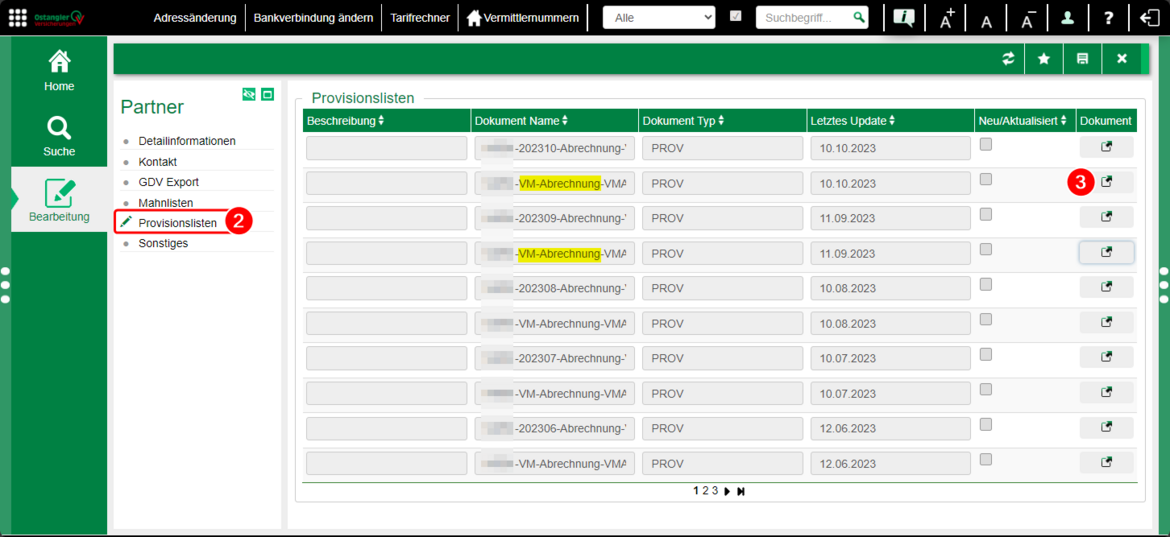Image resolution: width=1170 pixels, height=537 pixels.
Task: Select Bearbeitung in left sidebar
Action: pyautogui.click(x=59, y=201)
